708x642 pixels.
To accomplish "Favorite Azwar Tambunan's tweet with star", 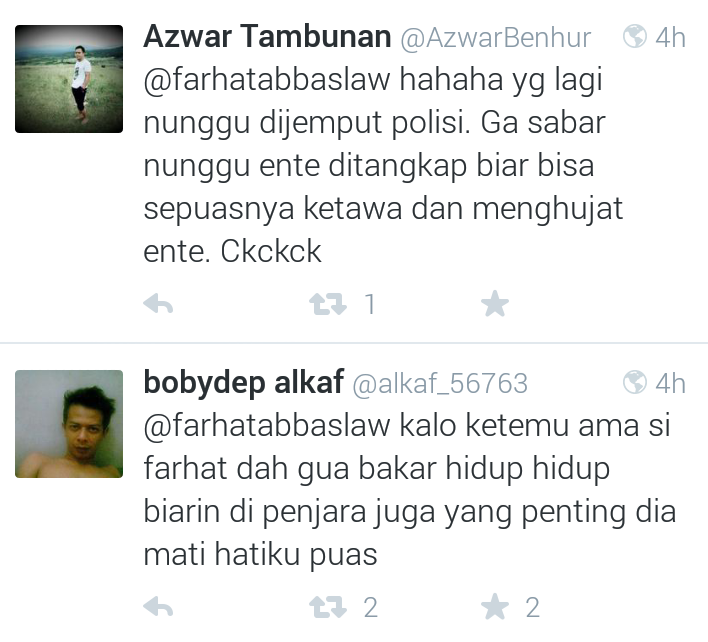I will tap(495, 303).
